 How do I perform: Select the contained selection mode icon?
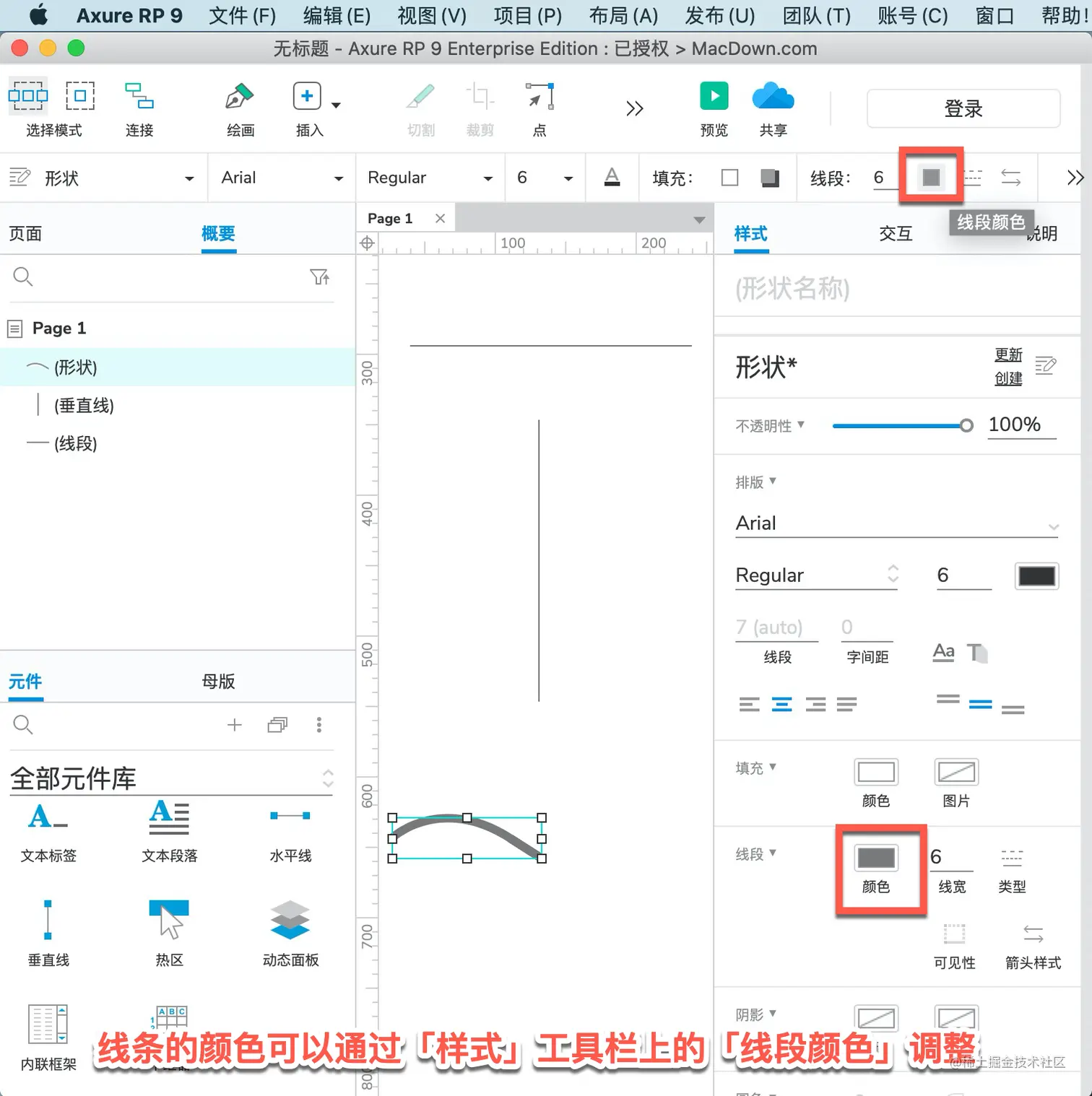pos(80,95)
